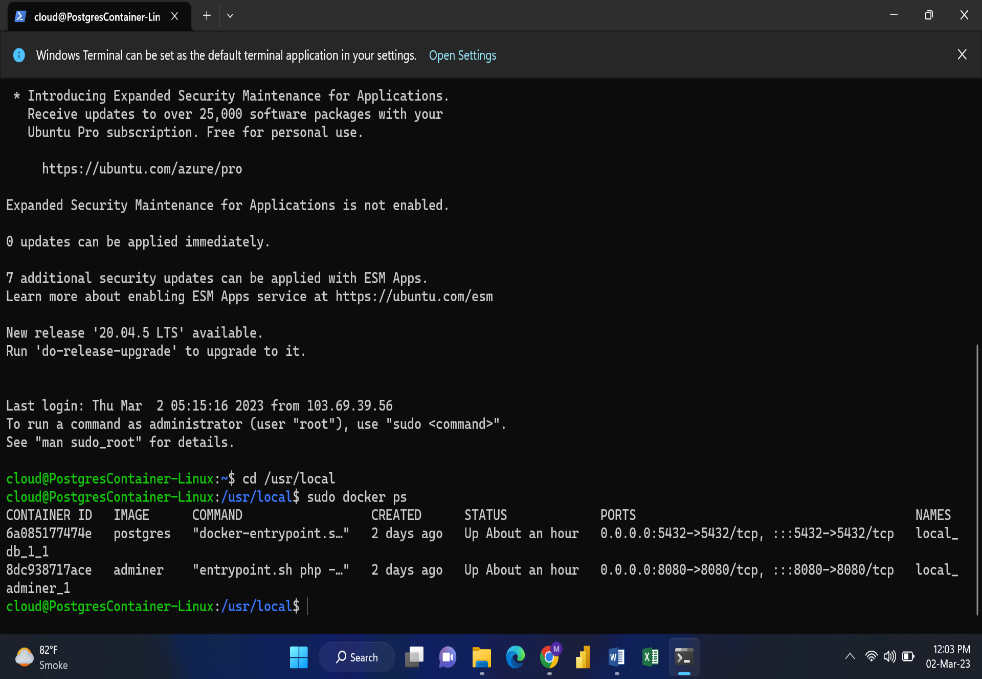Click the '2 days ago' value in the postgres row

(x=407, y=534)
